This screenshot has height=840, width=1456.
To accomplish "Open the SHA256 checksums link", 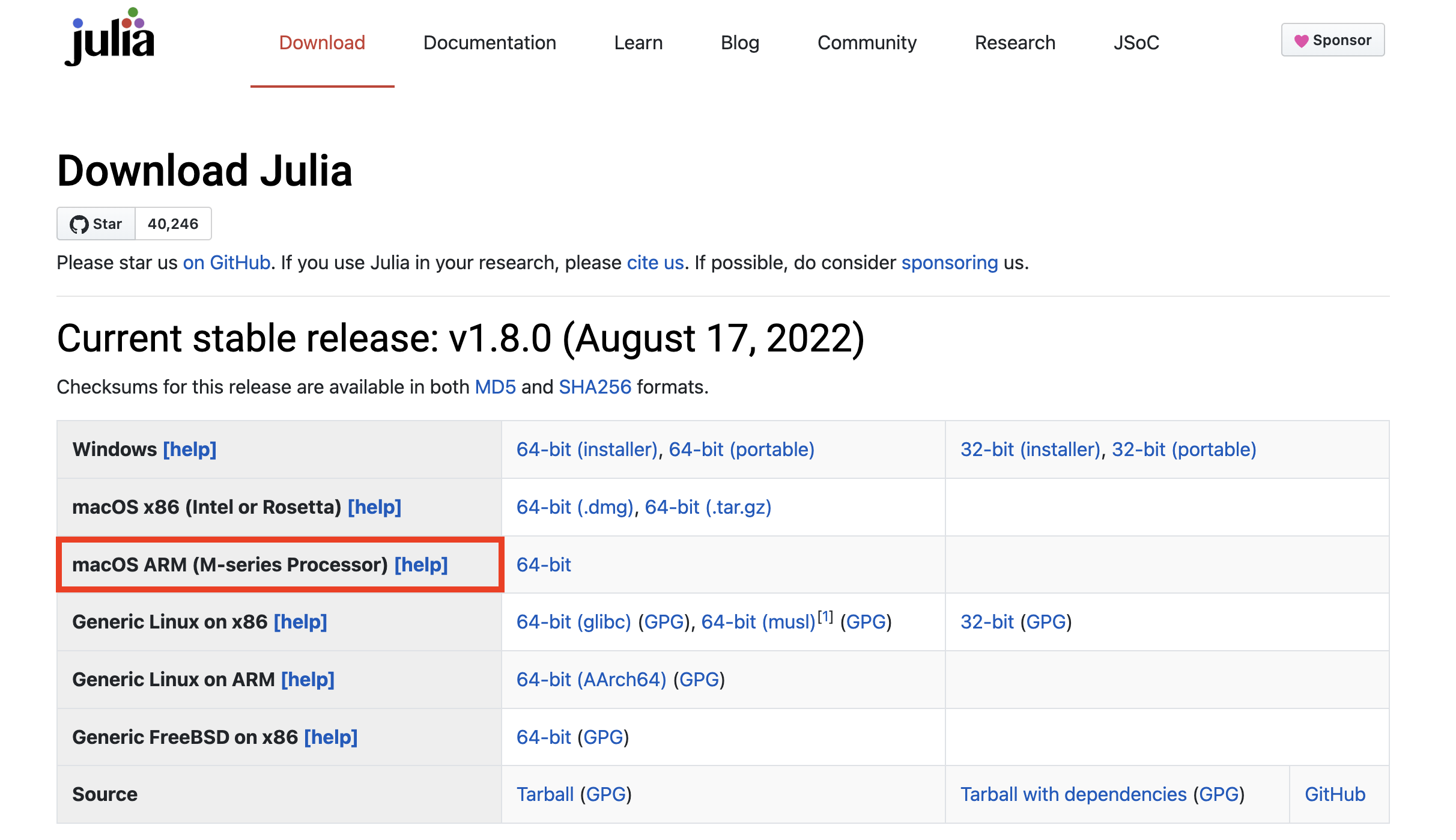I will click(595, 387).
